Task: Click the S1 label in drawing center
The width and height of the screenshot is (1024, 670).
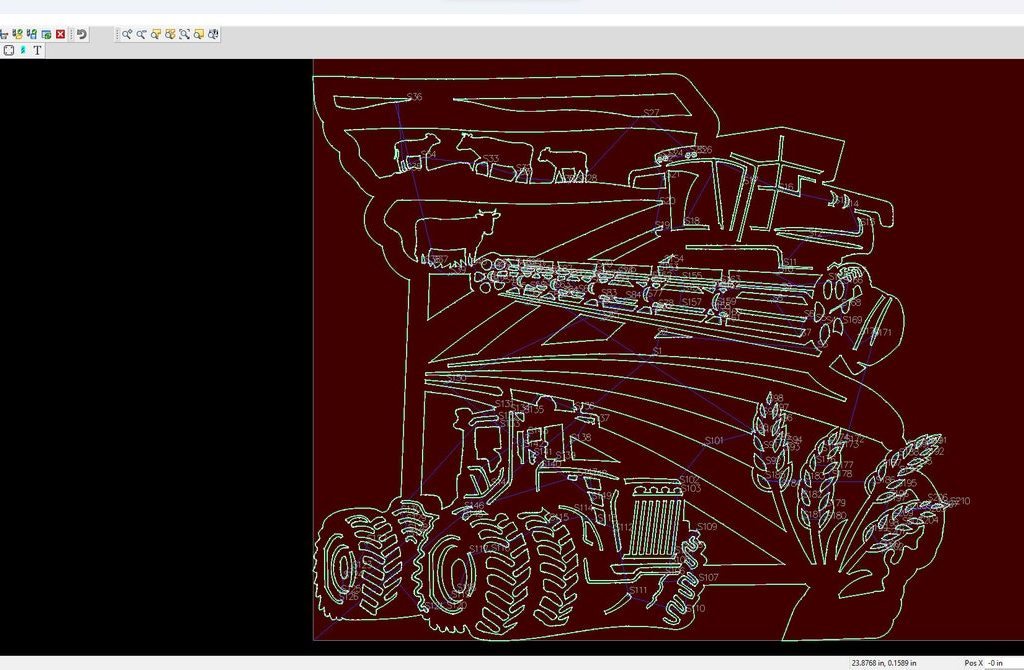Action: (657, 352)
